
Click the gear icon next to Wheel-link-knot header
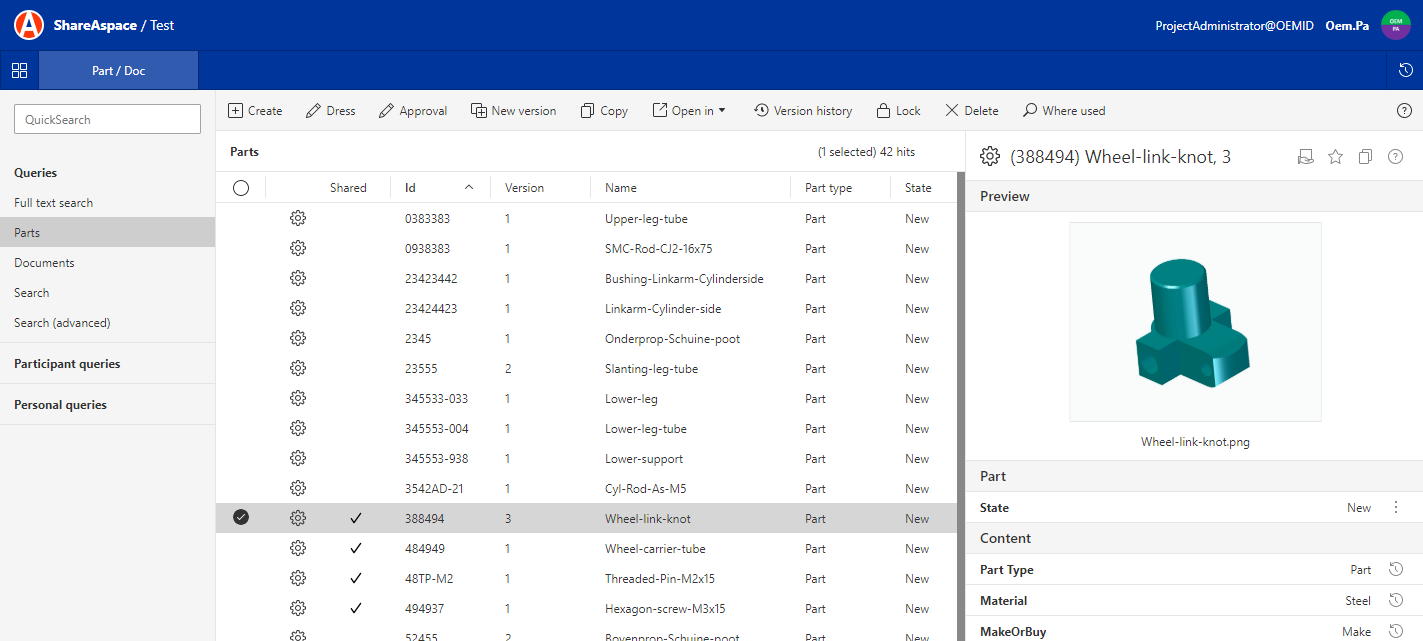pyautogui.click(x=989, y=156)
